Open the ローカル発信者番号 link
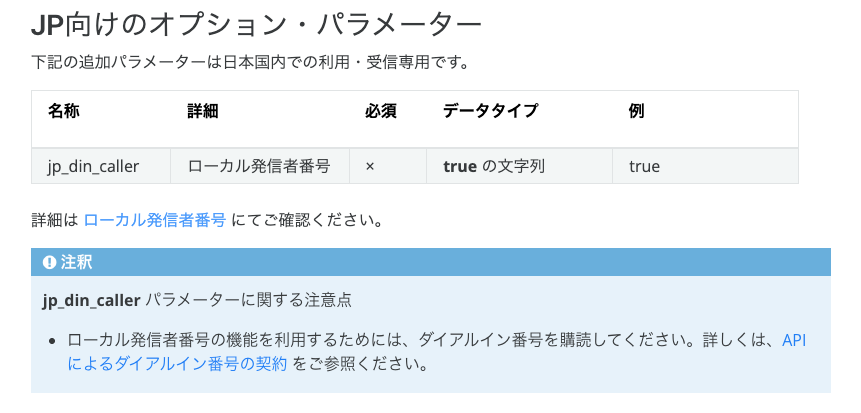Viewport: 861px width, 413px height. click(155, 221)
